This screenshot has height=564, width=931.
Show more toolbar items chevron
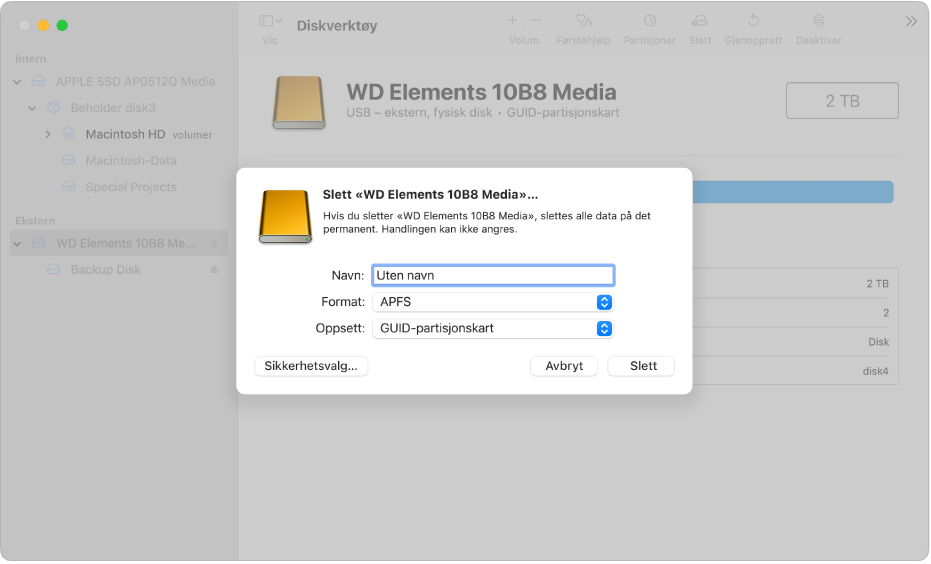(x=911, y=22)
